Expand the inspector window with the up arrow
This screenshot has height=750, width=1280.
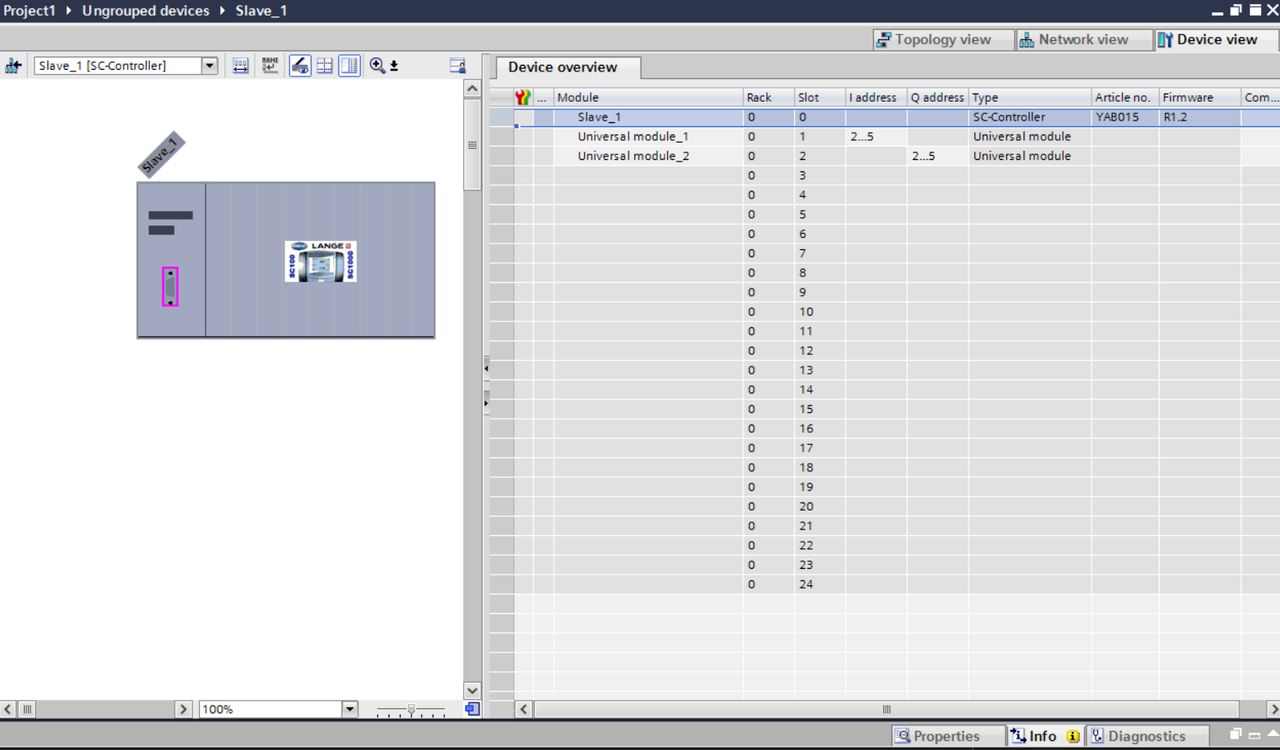1271,734
